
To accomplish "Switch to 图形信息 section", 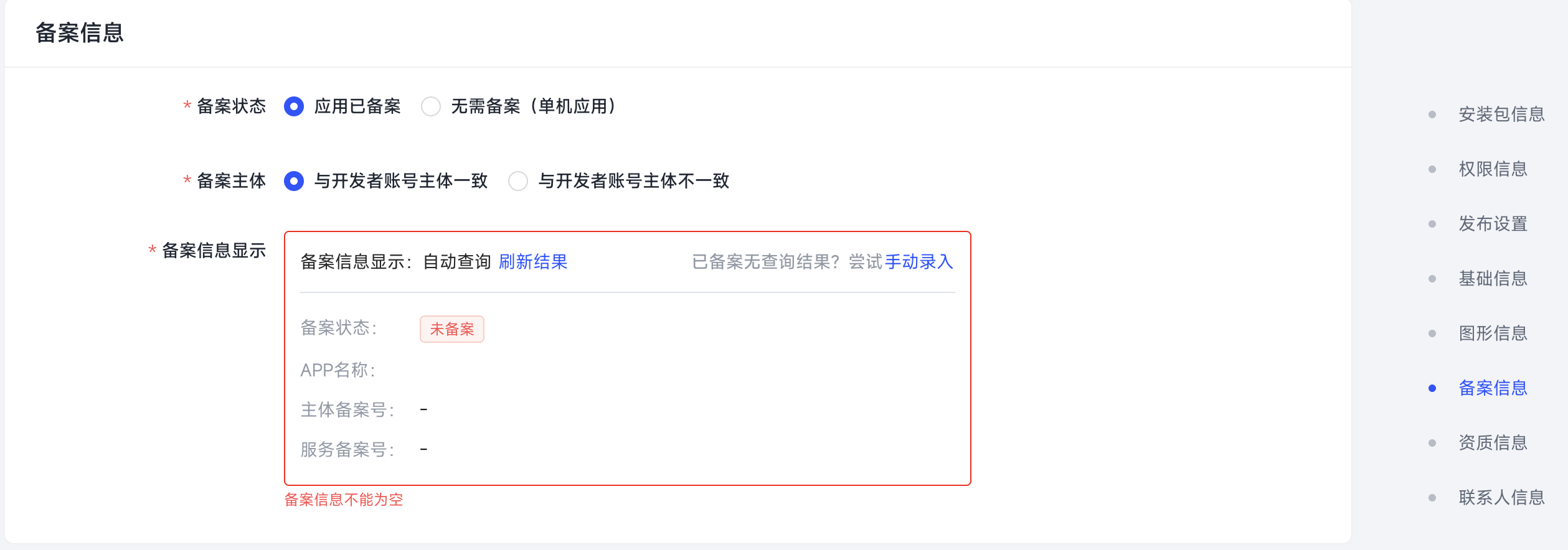I will [1493, 333].
